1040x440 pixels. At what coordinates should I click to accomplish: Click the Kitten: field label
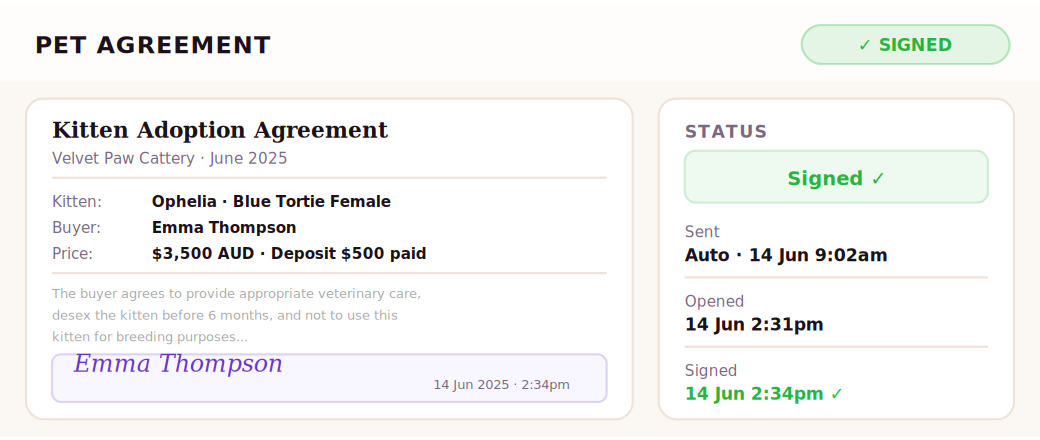(x=77, y=202)
